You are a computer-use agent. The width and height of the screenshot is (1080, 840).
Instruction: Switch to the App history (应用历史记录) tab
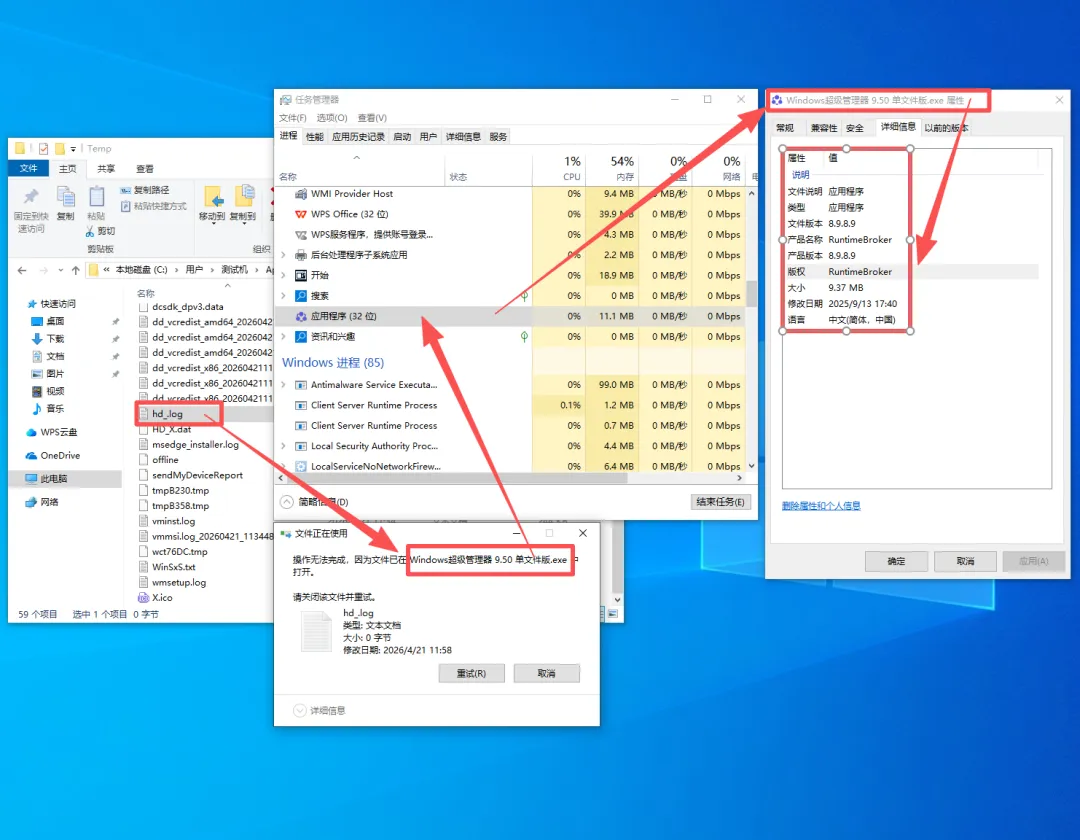[x=358, y=137]
